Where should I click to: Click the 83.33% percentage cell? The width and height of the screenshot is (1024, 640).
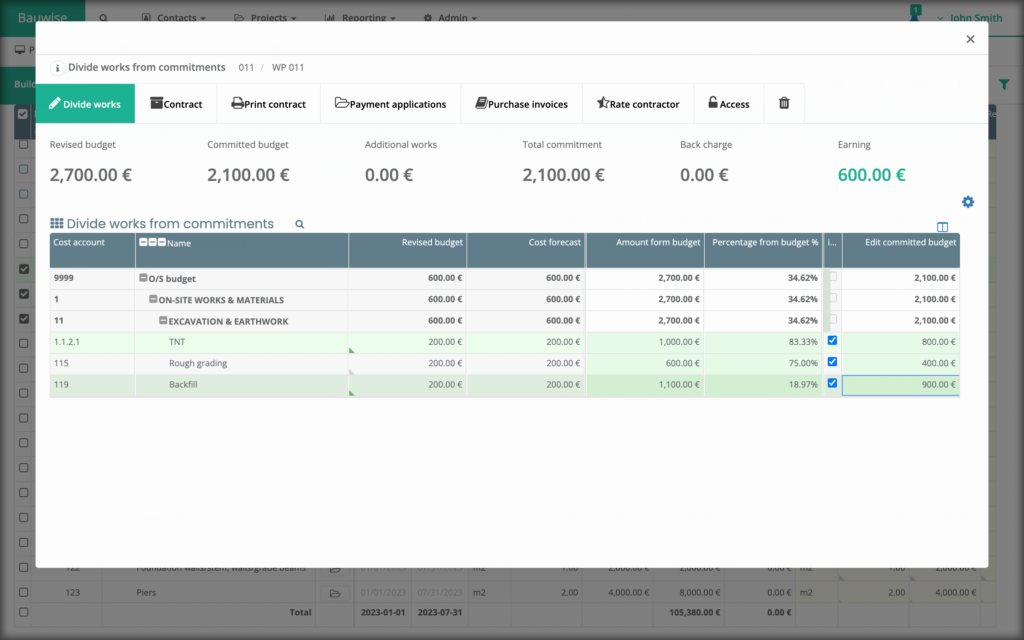(x=763, y=342)
